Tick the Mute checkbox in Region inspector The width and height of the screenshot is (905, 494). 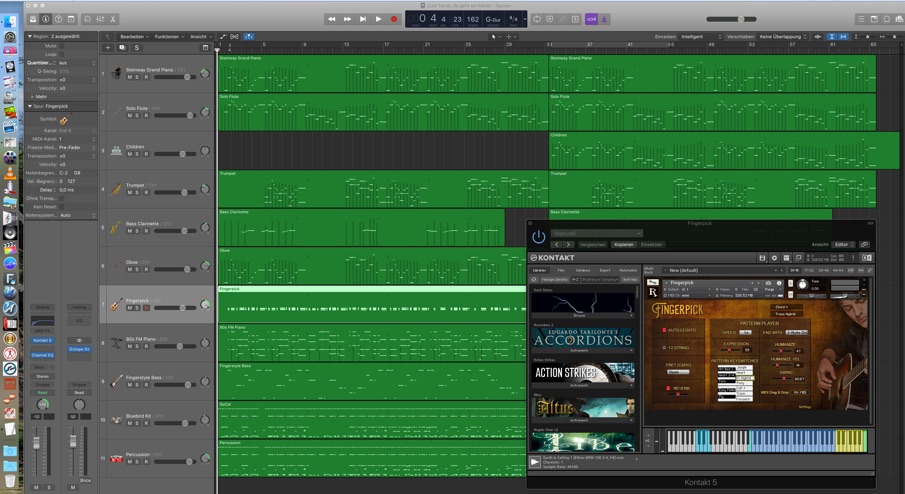[x=62, y=46]
